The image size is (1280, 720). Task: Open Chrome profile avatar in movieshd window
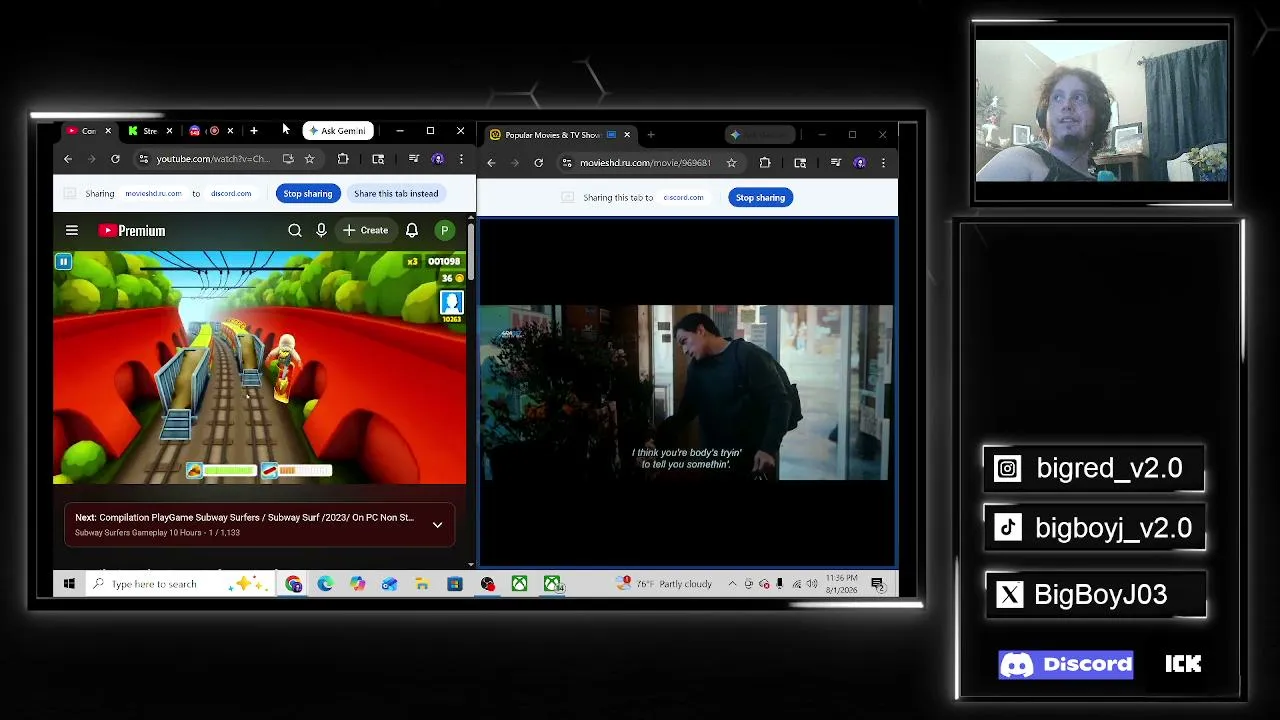pos(859,163)
